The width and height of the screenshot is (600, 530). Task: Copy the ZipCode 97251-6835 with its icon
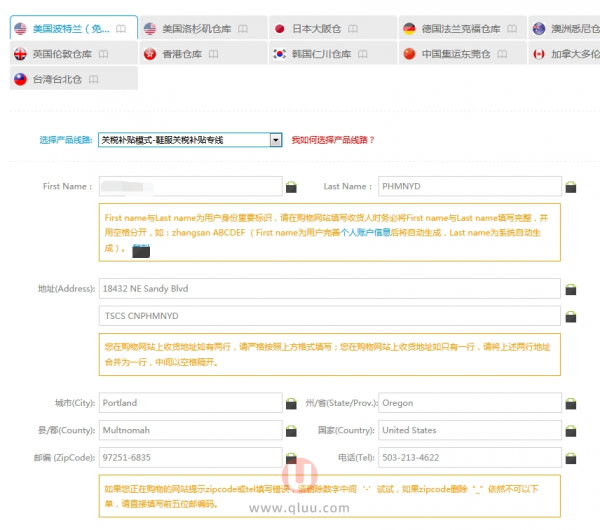click(291, 458)
